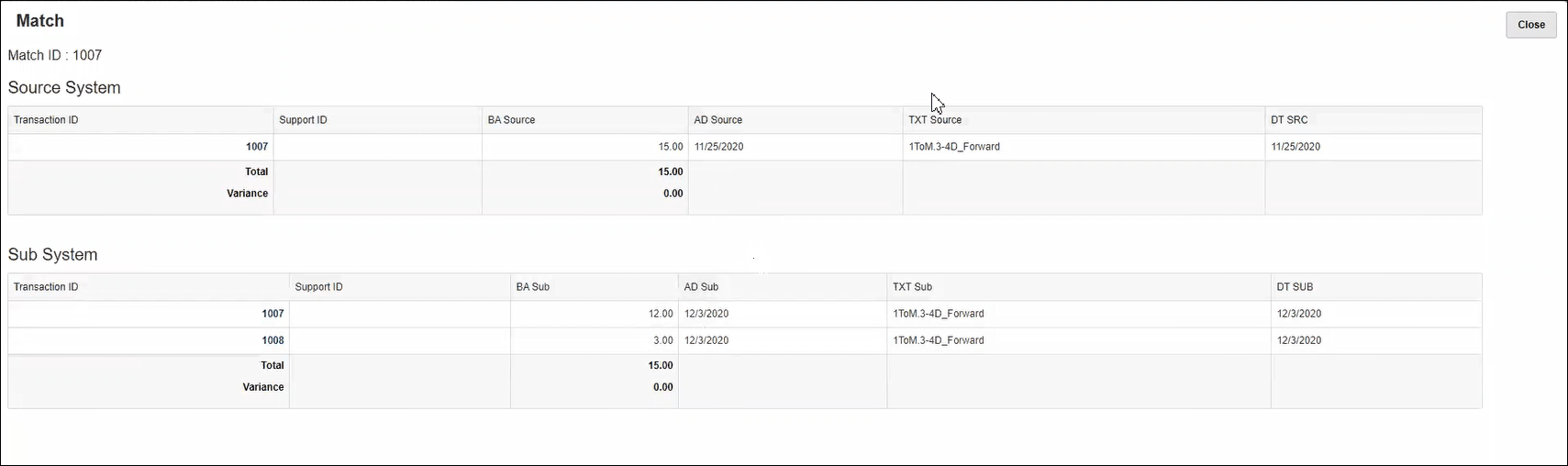The width and height of the screenshot is (1568, 466).
Task: Select the 3.00 BA Sub amount cell
Action: tap(662, 340)
